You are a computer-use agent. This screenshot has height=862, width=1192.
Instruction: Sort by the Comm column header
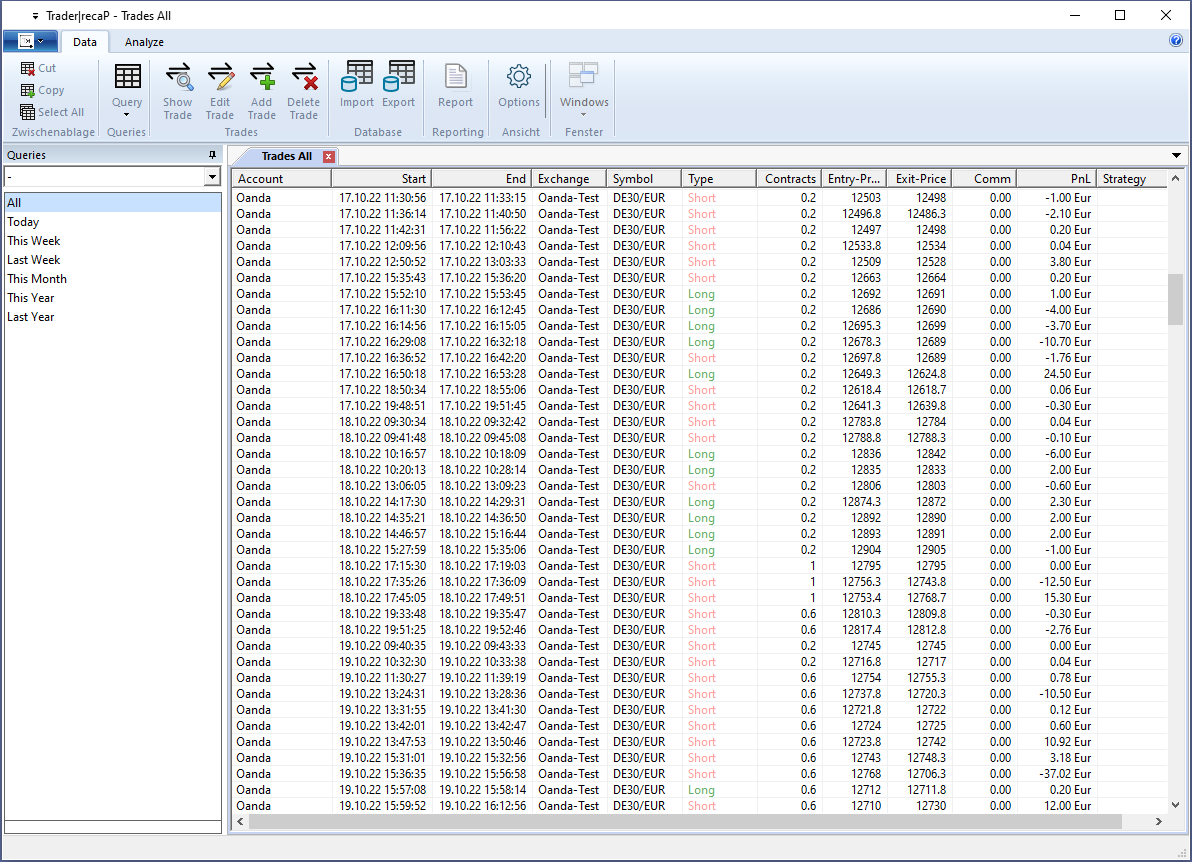click(984, 179)
